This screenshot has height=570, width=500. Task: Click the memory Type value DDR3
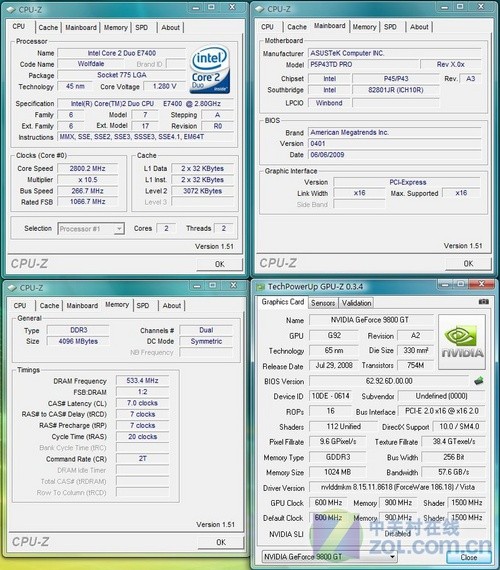79,330
